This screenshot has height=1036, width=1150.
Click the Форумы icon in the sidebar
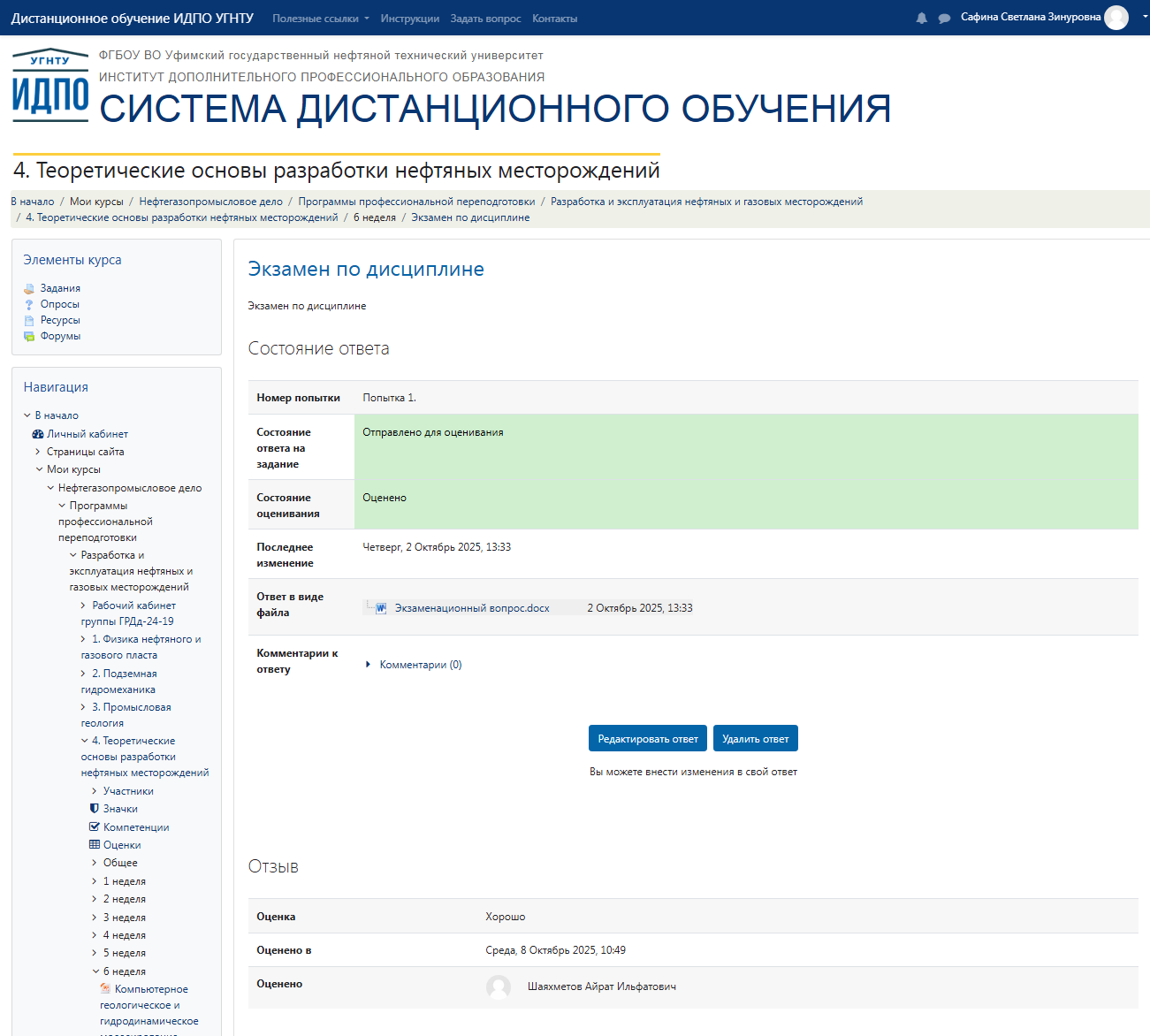tap(29, 336)
